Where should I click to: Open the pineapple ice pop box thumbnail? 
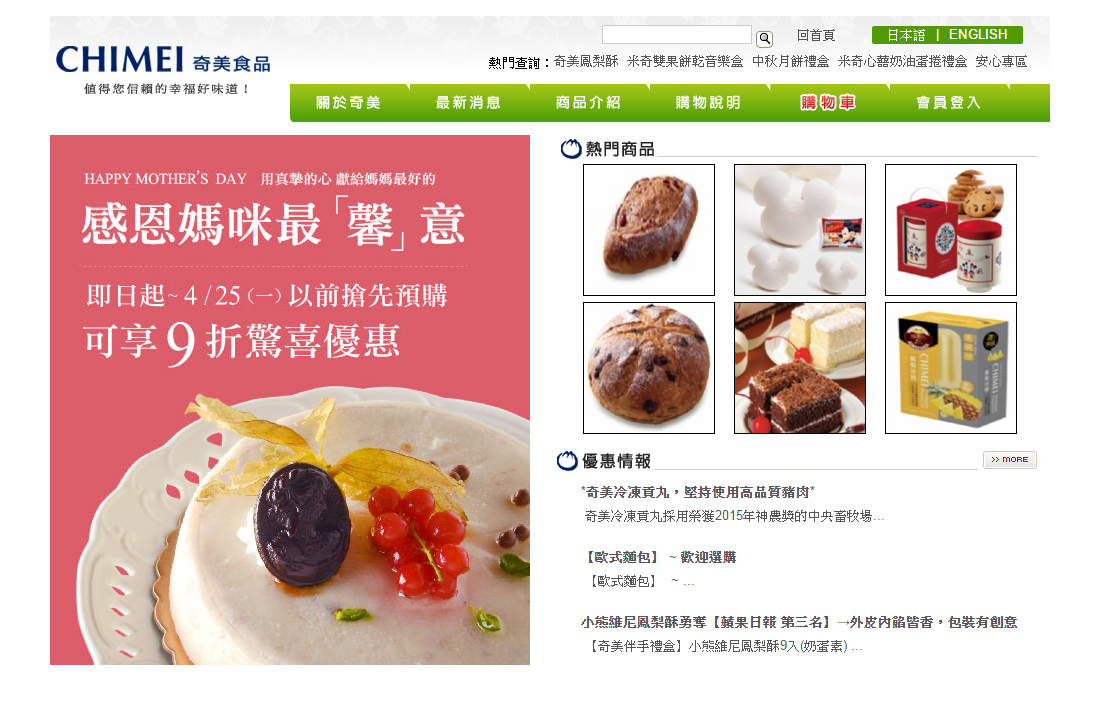[951, 368]
